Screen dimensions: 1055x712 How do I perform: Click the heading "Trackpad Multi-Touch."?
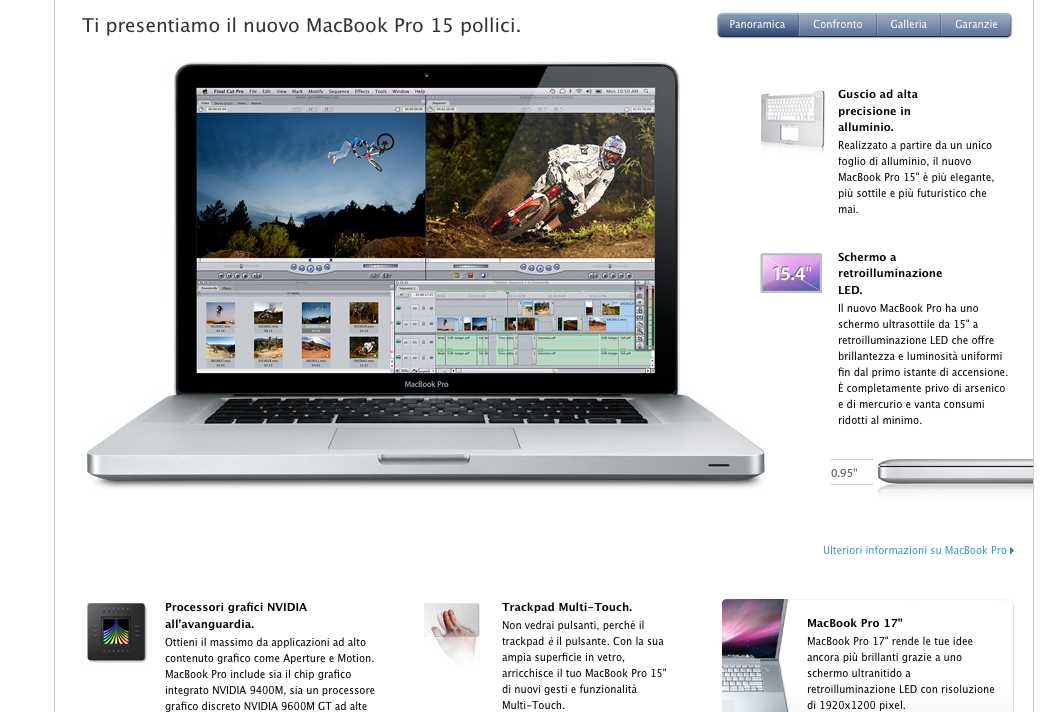[x=567, y=607]
